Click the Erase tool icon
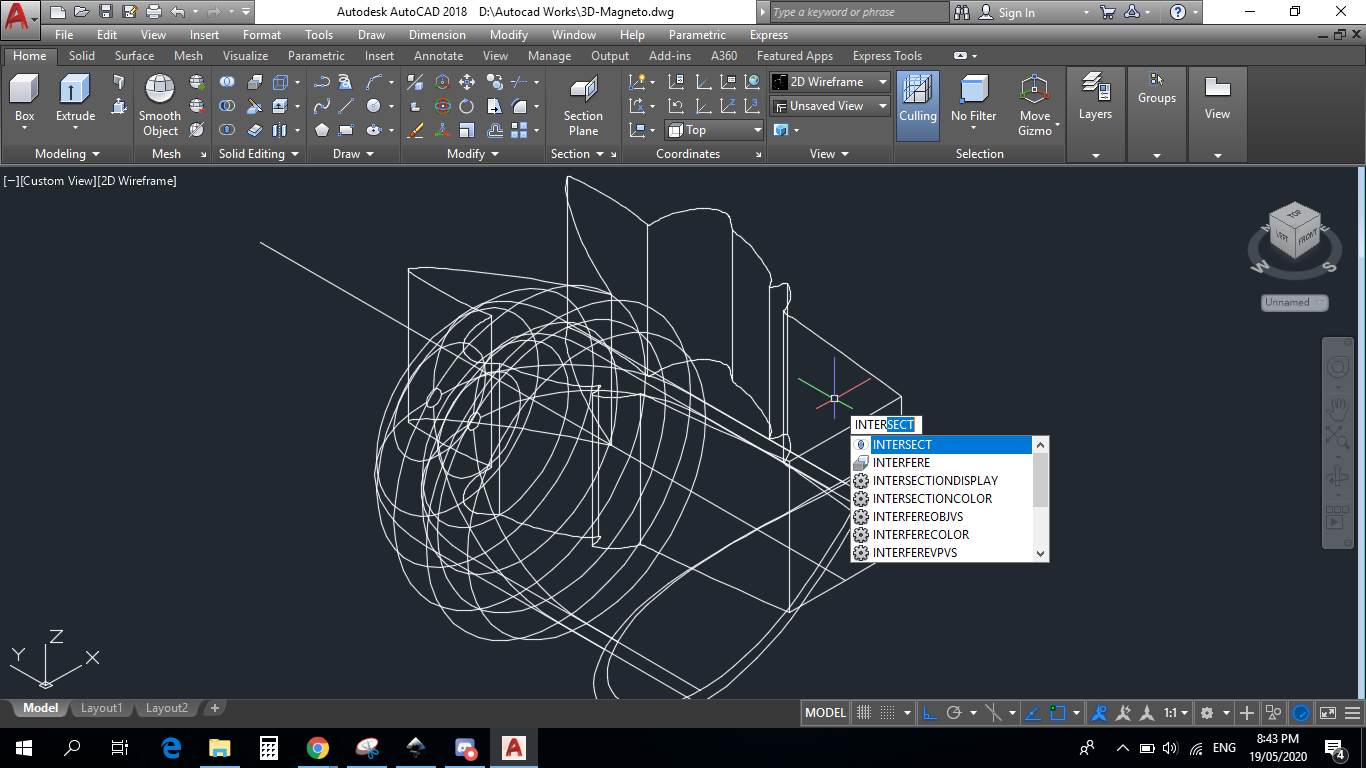 [417, 129]
